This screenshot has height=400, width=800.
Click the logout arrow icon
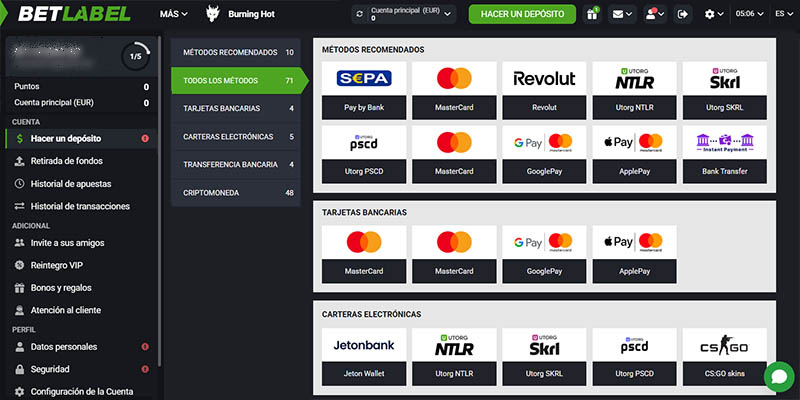point(683,14)
